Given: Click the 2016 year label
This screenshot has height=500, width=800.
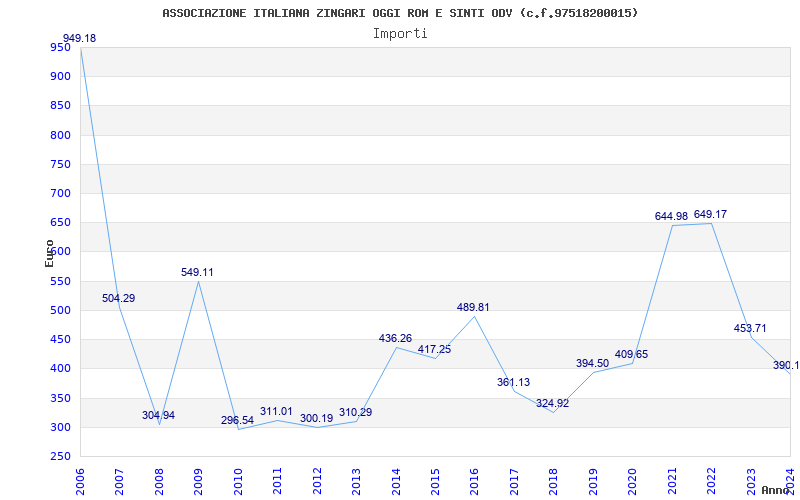Looking at the screenshot, I should [x=474, y=482].
